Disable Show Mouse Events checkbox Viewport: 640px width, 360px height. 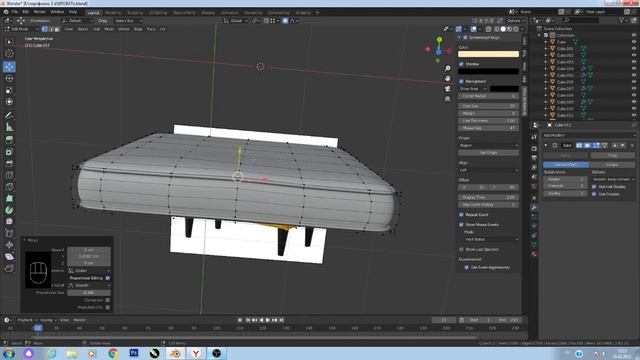coord(461,225)
